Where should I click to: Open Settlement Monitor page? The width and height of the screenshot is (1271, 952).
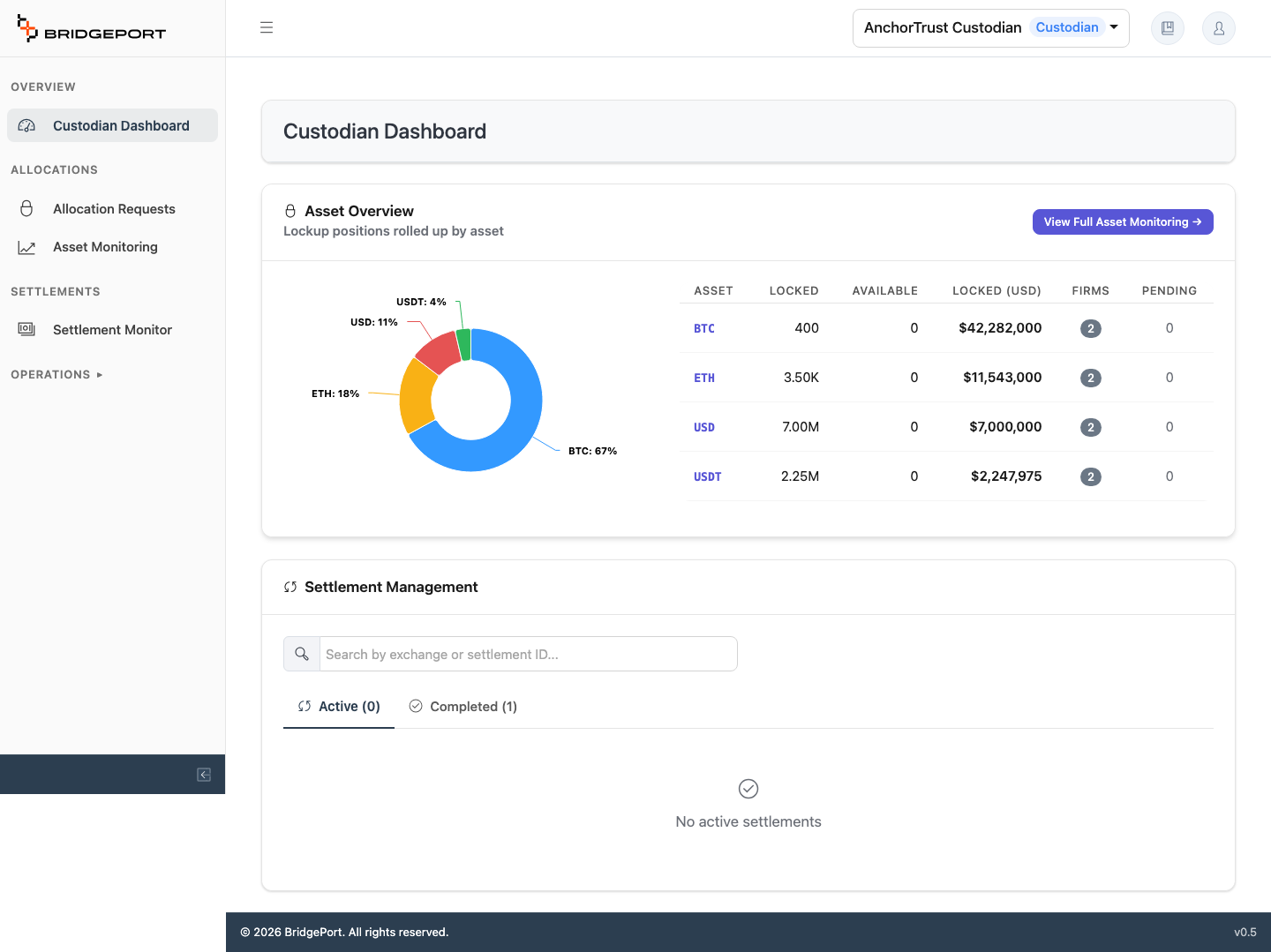pos(112,329)
